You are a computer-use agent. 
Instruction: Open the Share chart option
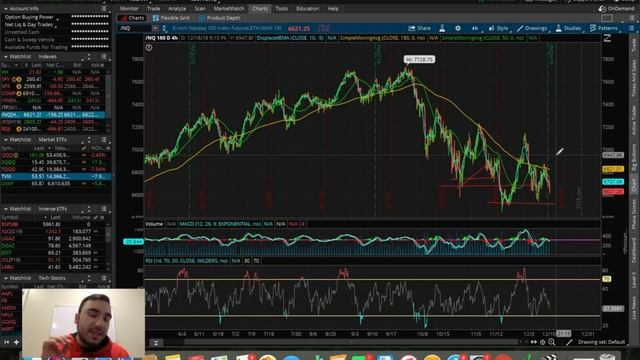pos(420,28)
